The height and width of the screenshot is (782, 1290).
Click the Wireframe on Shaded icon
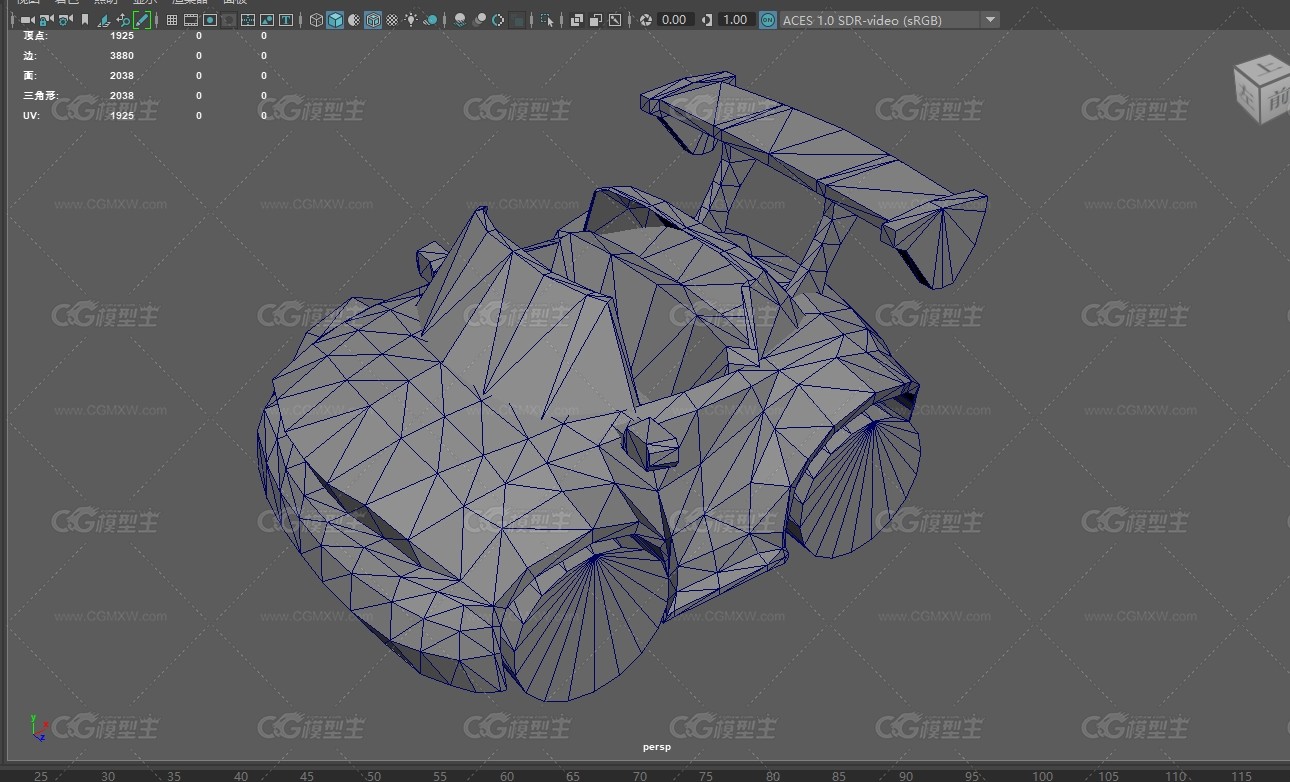click(373, 20)
